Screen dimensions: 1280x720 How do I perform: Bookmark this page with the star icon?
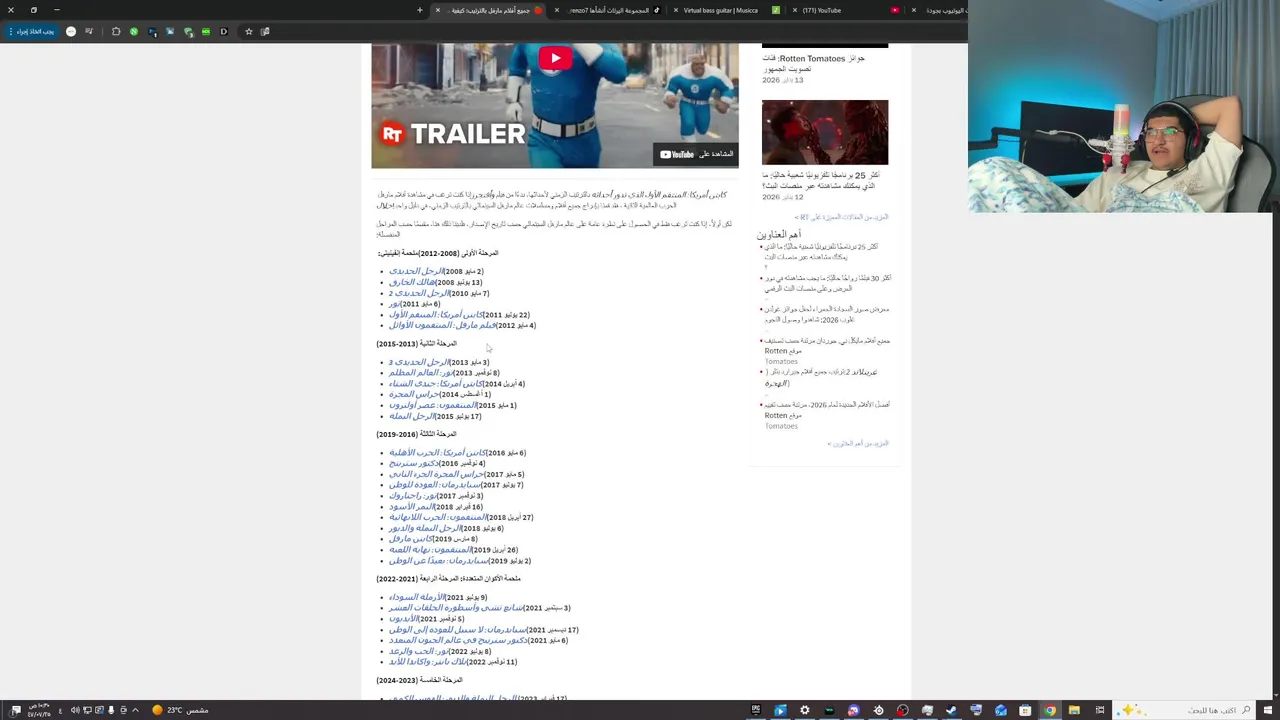248,32
